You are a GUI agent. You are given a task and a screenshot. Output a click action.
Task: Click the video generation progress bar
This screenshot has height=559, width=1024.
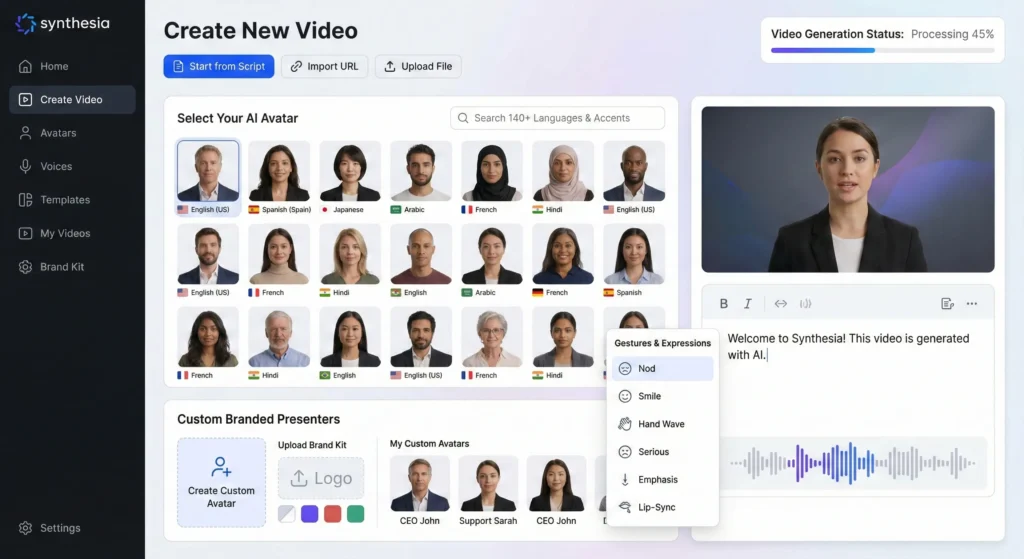[x=882, y=50]
